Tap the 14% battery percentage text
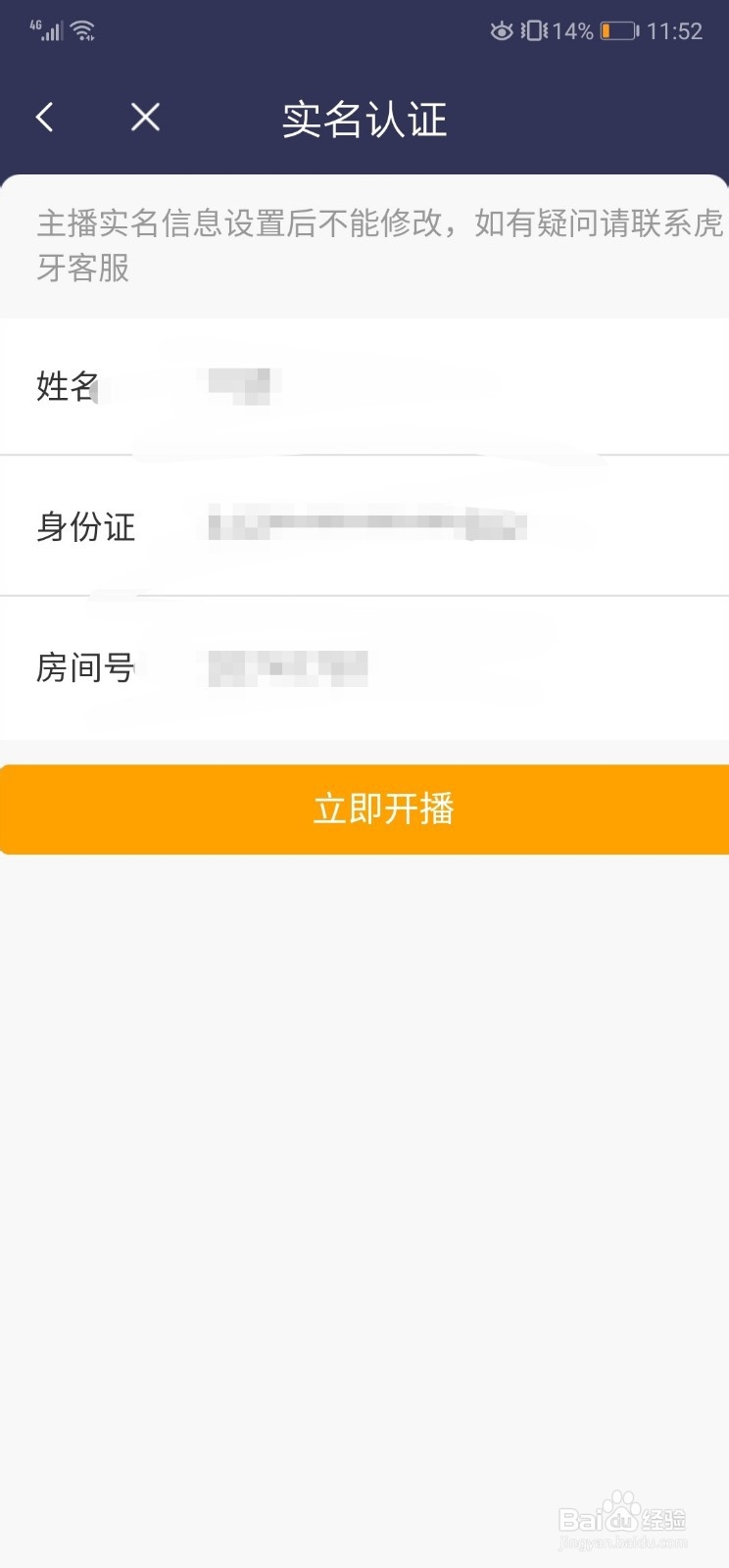This screenshot has height=1568, width=729. coord(573,31)
